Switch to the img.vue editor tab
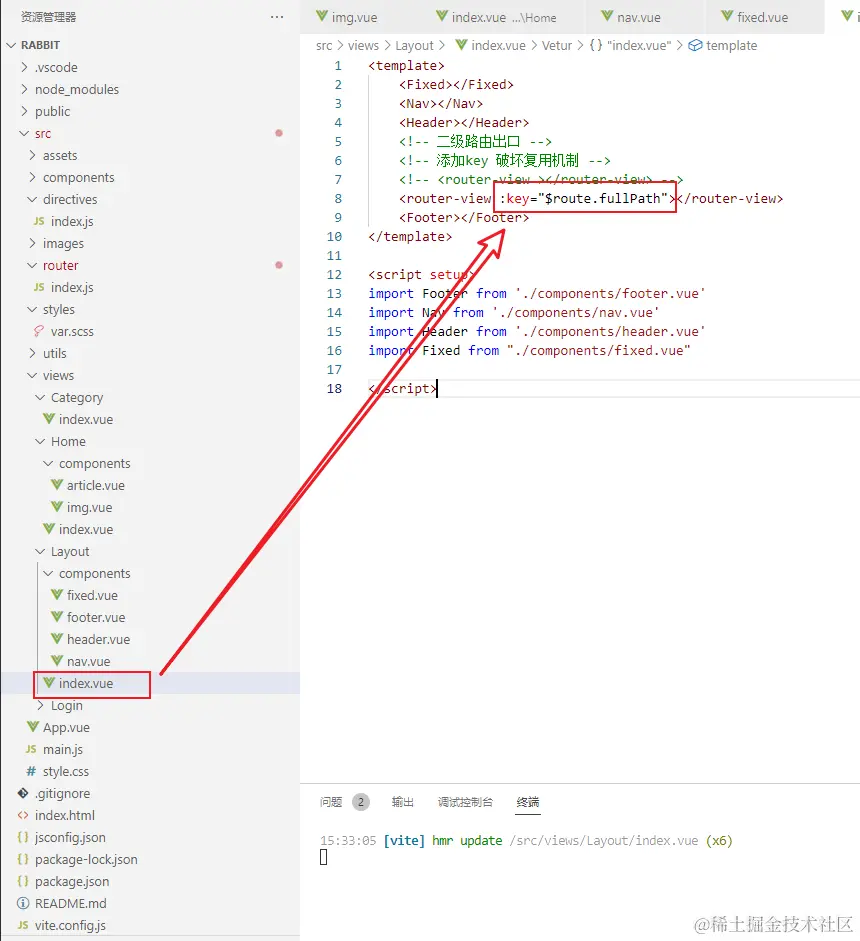Viewport: 860px width, 941px height. point(355,17)
